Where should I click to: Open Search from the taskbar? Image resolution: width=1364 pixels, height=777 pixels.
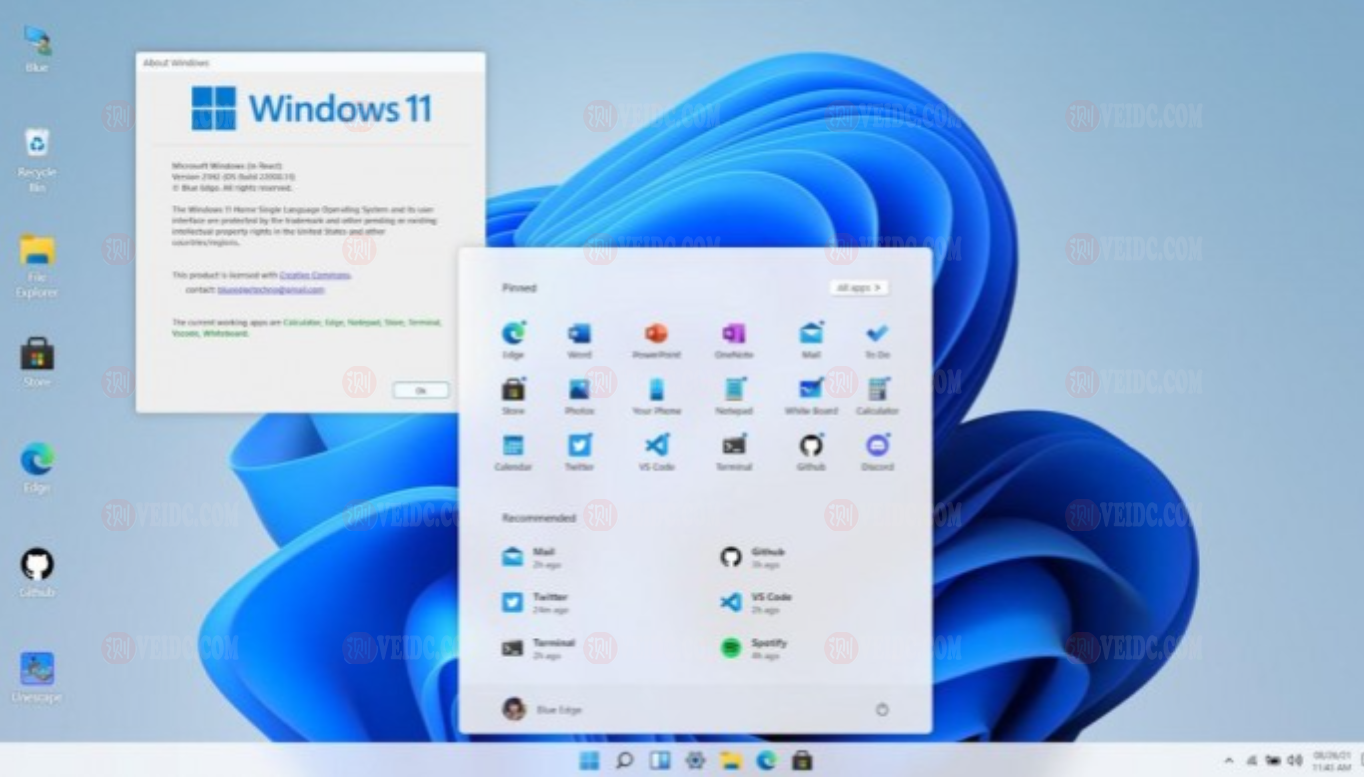pos(625,761)
